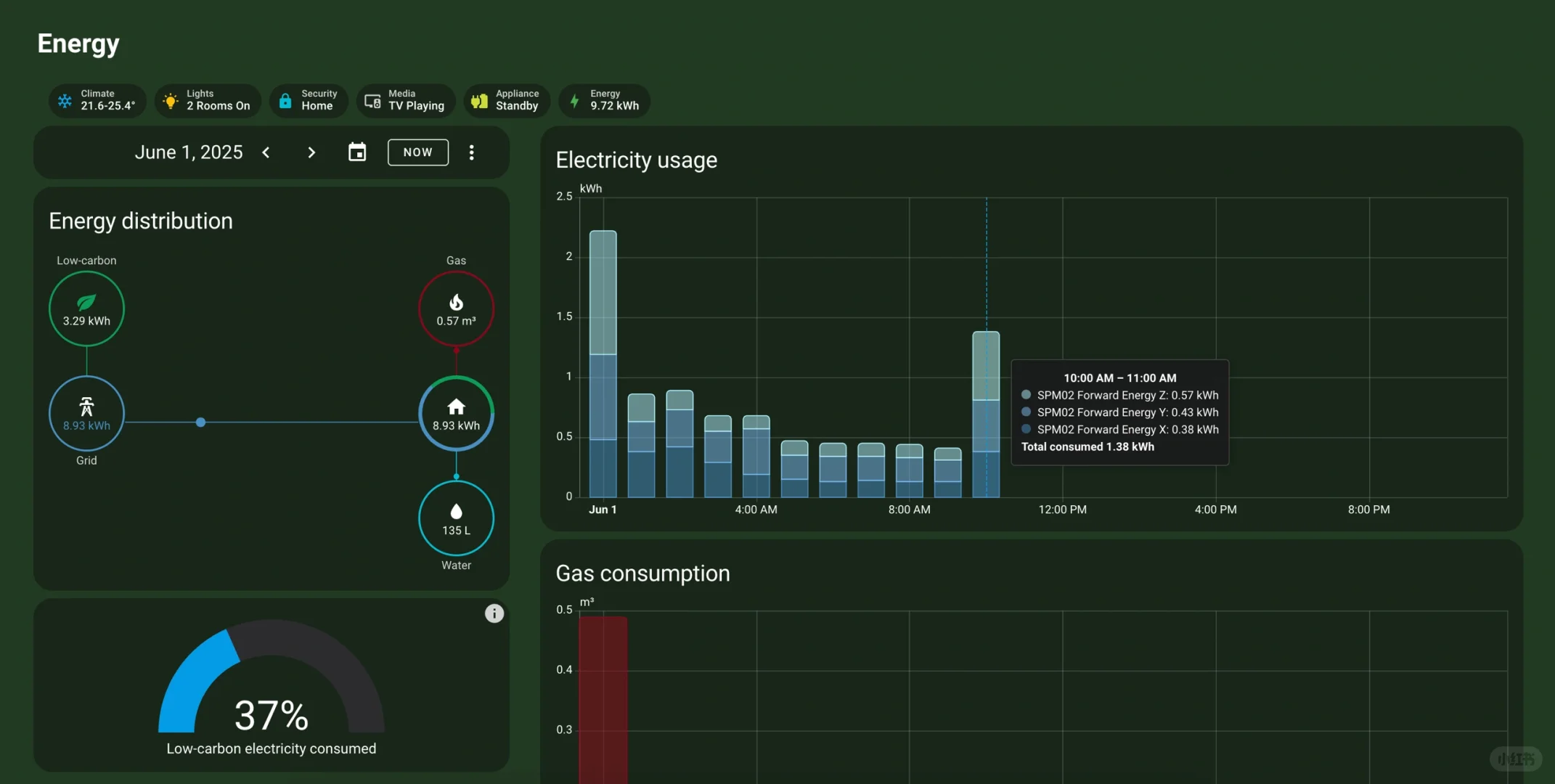Click the 10 AM electricity usage bar
This screenshot has width=1555, height=784.
pyautogui.click(x=986, y=415)
